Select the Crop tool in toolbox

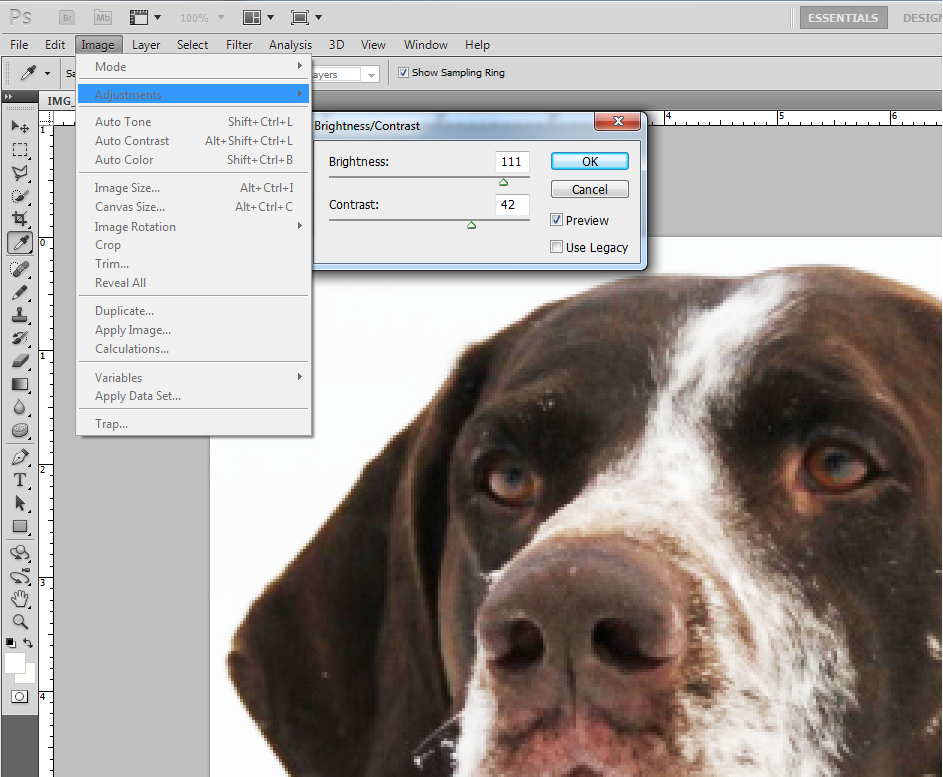coord(19,219)
